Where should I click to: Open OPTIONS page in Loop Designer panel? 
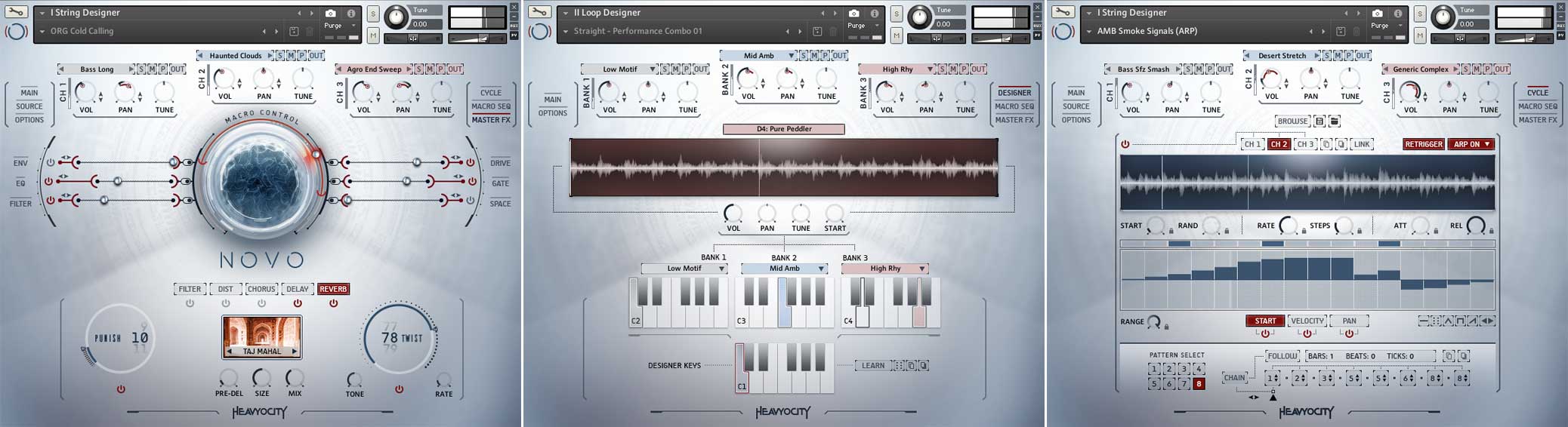point(553,113)
